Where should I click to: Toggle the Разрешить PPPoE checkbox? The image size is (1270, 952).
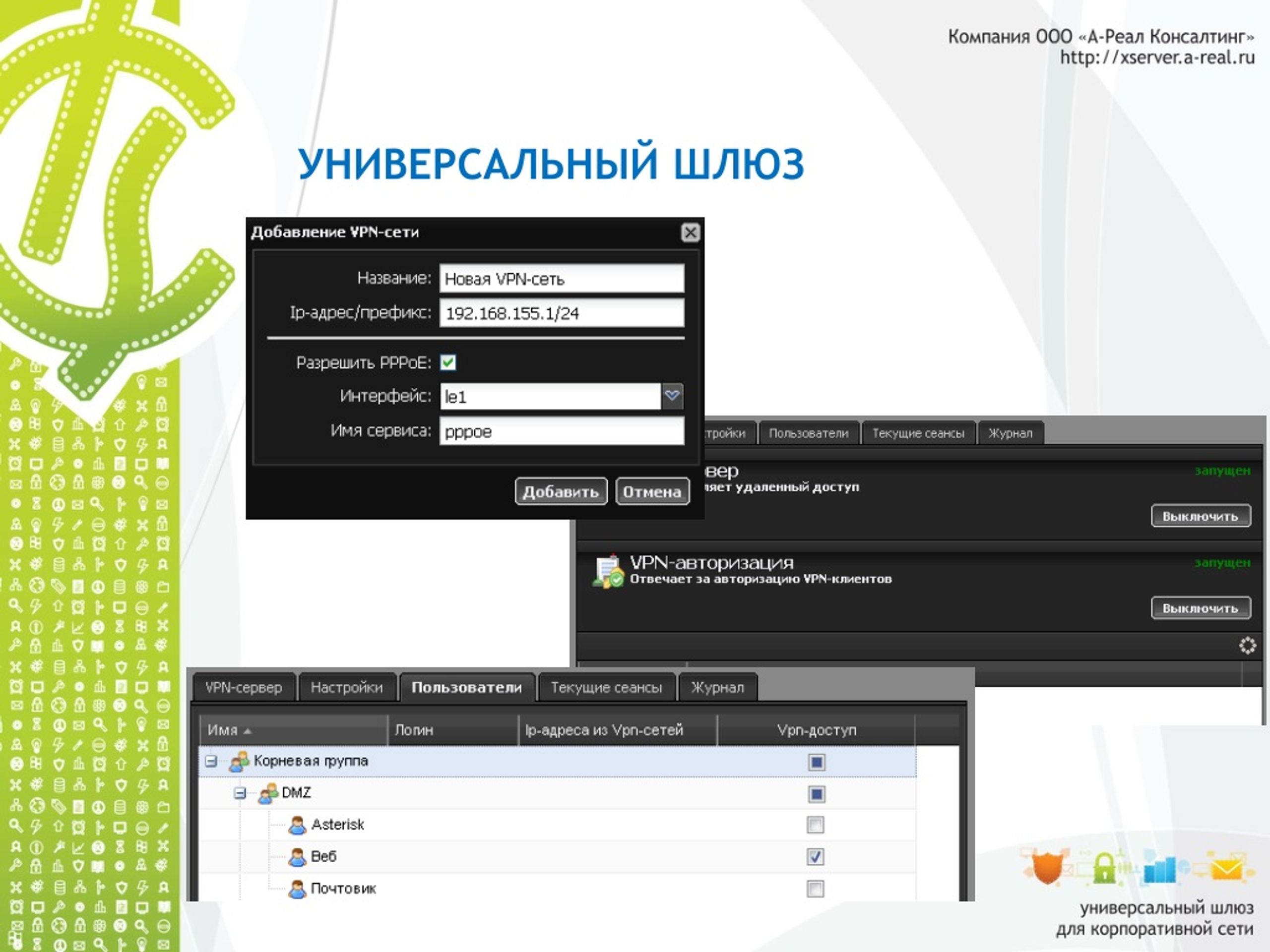coord(448,362)
